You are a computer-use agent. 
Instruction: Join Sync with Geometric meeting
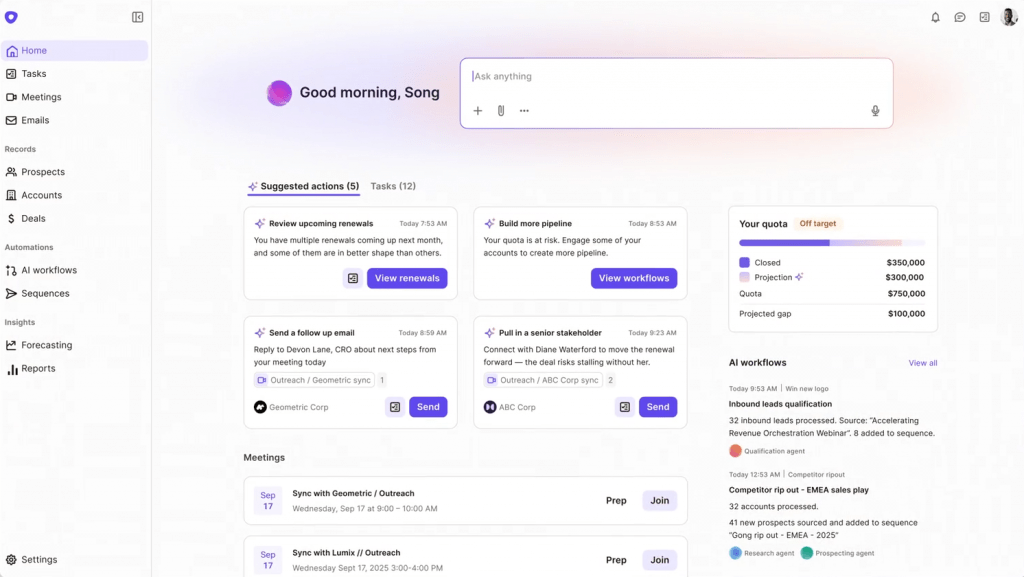pos(660,501)
